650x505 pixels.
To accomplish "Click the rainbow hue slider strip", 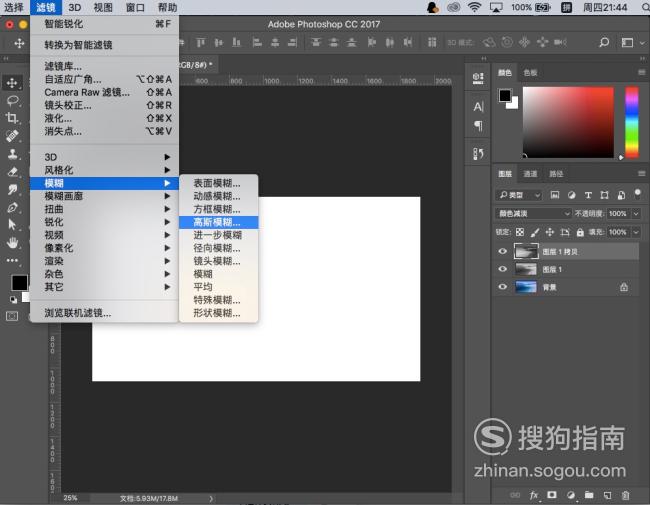I will coord(632,122).
